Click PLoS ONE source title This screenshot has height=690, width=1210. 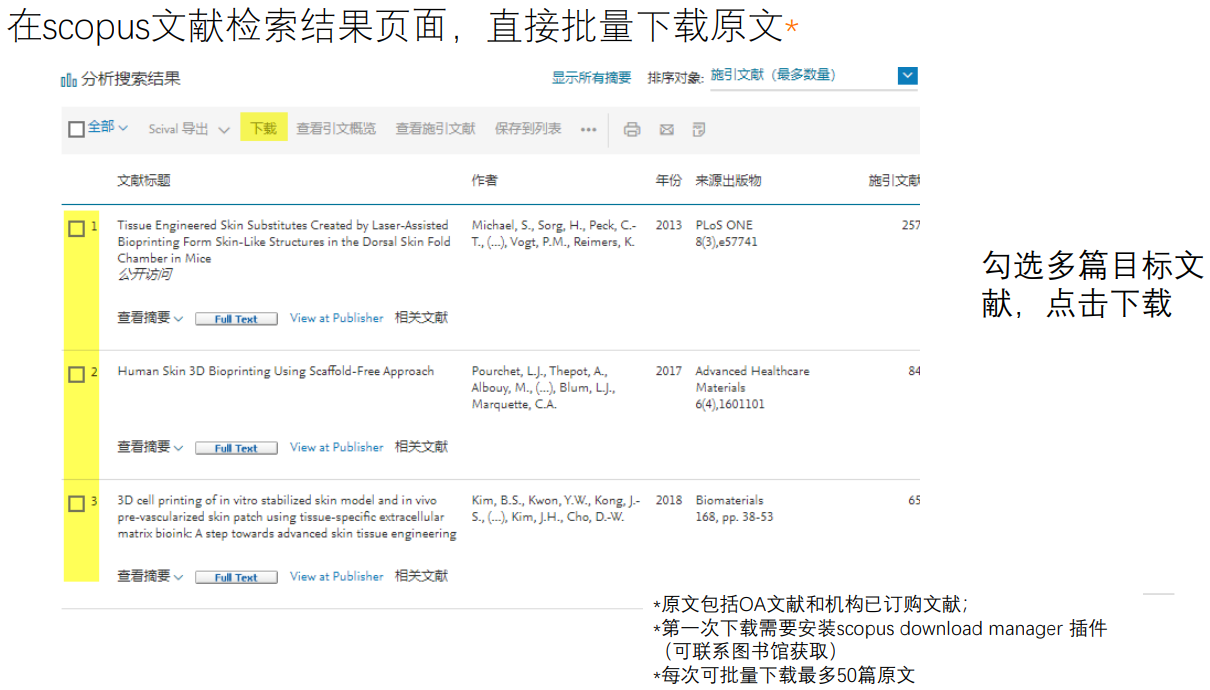pos(724,225)
